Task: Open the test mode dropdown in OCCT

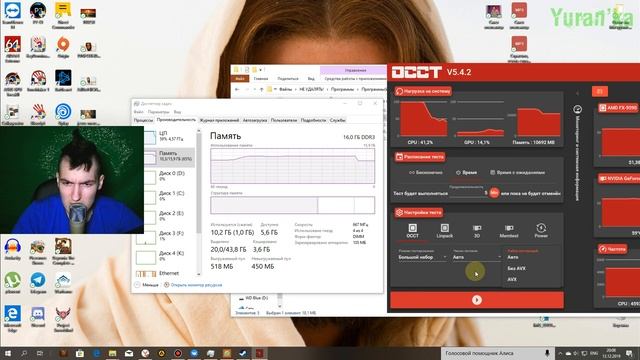Action: 422,257
